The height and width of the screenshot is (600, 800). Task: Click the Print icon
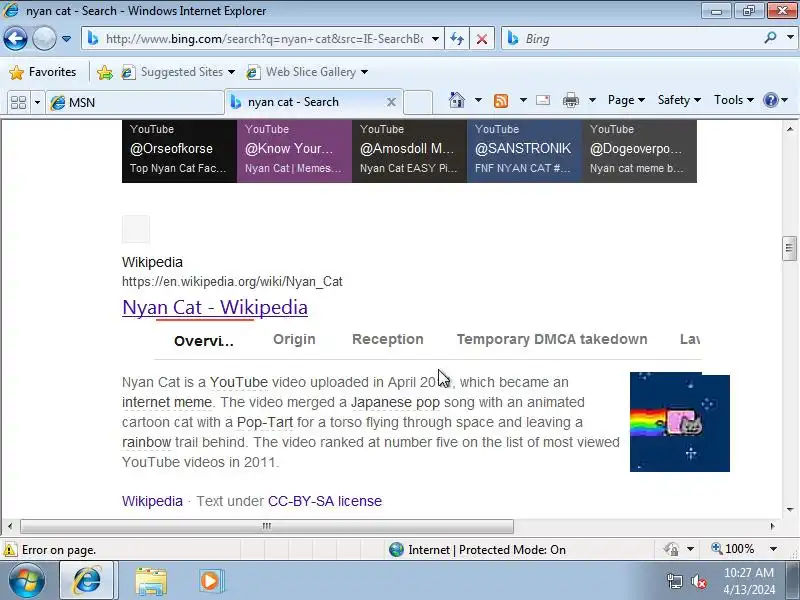[570, 101]
